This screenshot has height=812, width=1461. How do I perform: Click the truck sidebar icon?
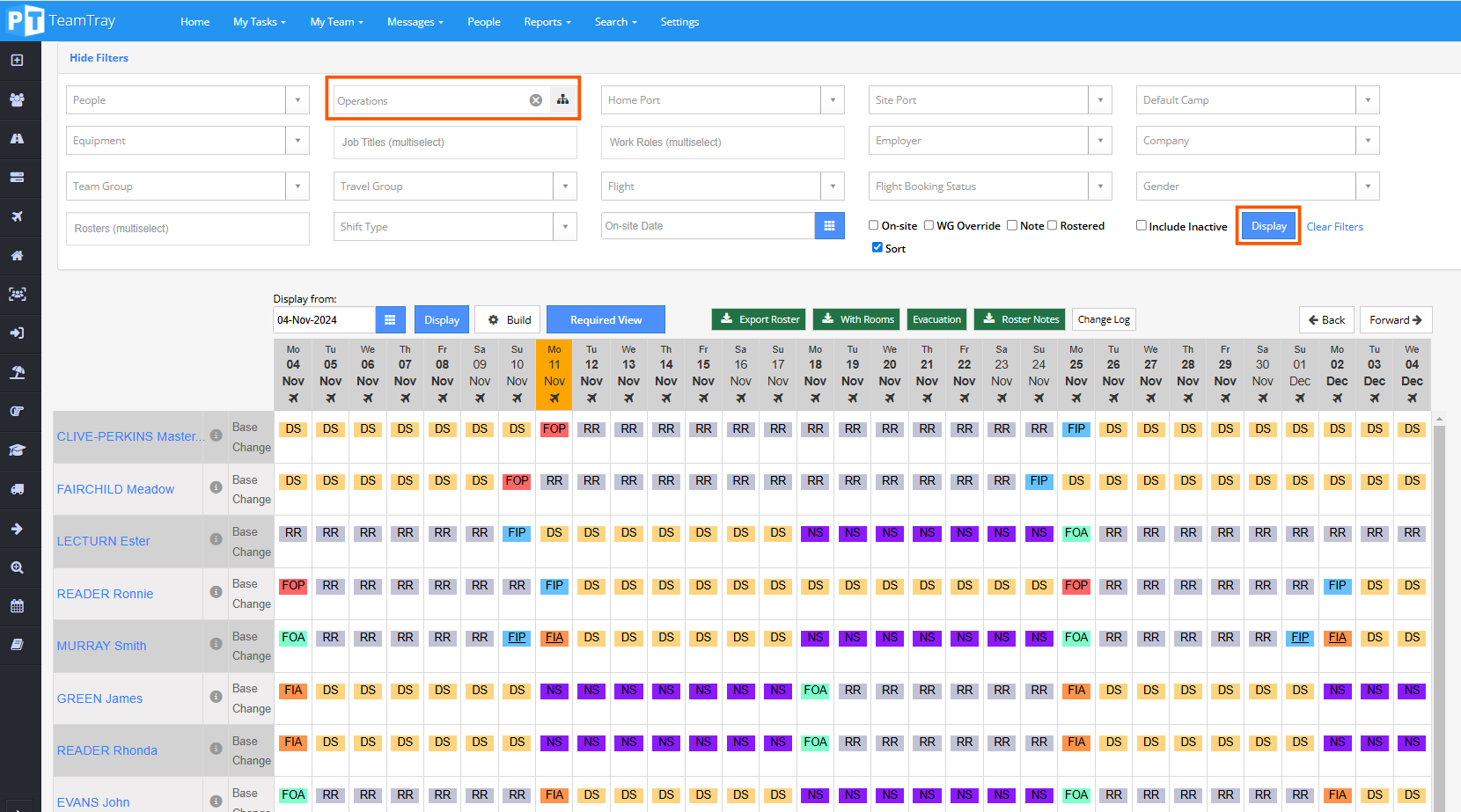coord(17,489)
